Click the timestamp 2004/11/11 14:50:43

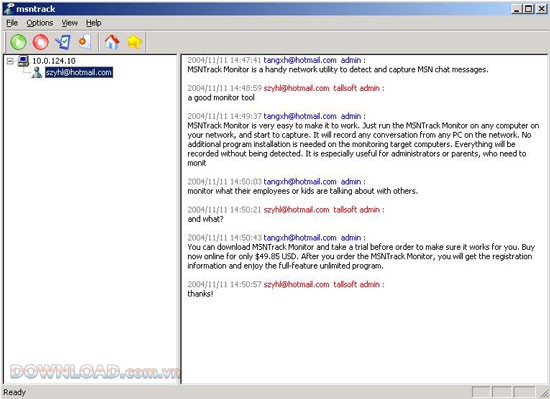[224, 238]
